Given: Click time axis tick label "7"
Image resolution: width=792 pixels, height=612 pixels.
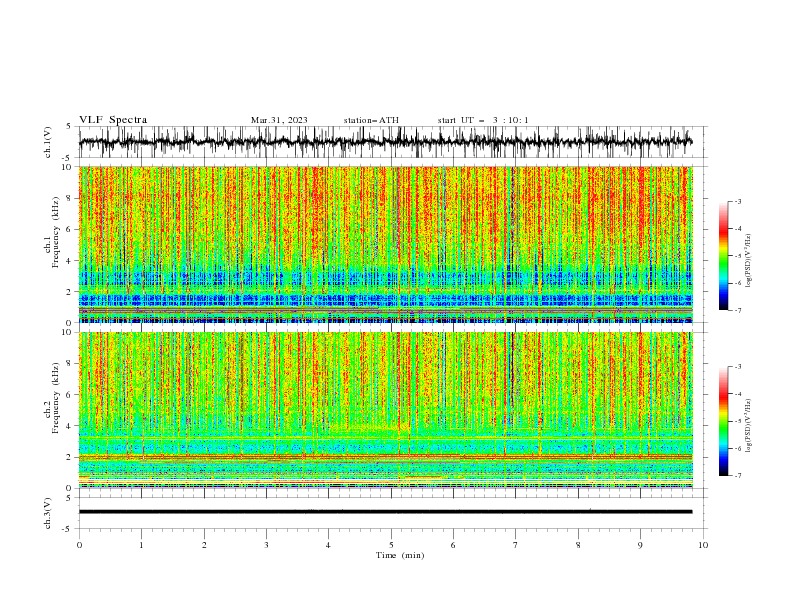Looking at the screenshot, I should coord(516,545).
